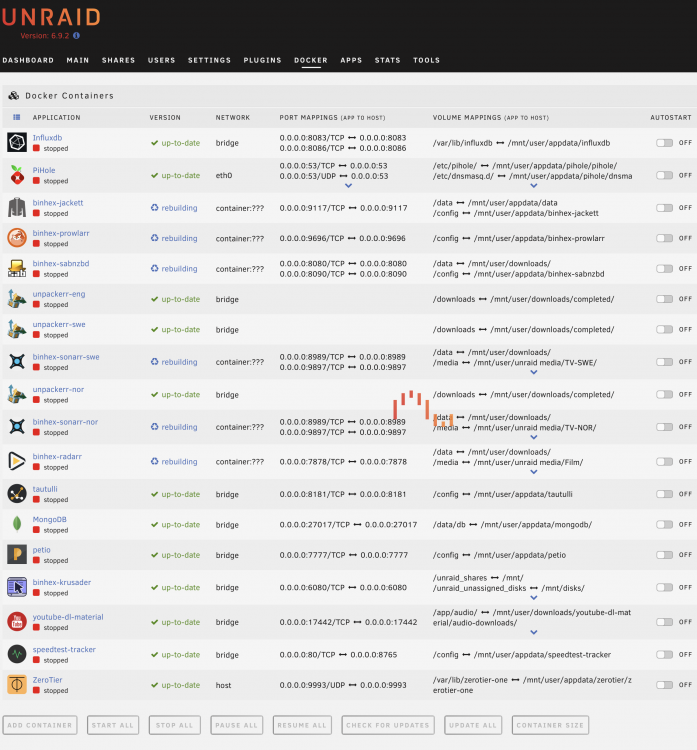Image resolution: width=697 pixels, height=750 pixels.
Task: Click the Start All button
Action: point(113,725)
